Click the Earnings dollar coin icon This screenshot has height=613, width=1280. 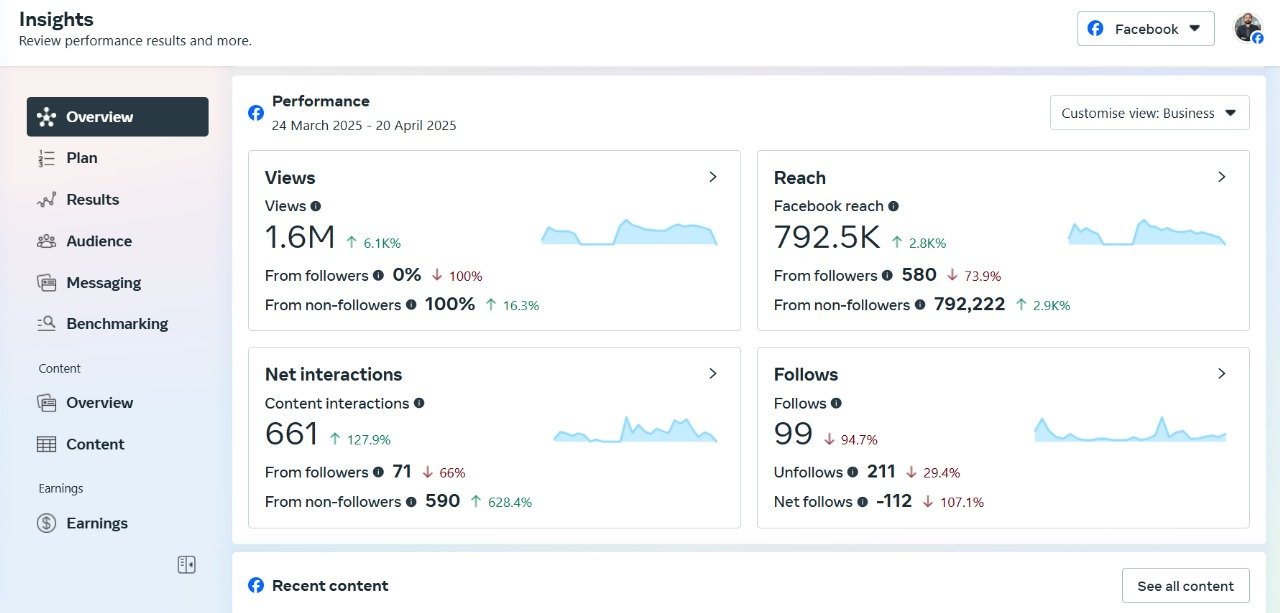(x=46, y=523)
